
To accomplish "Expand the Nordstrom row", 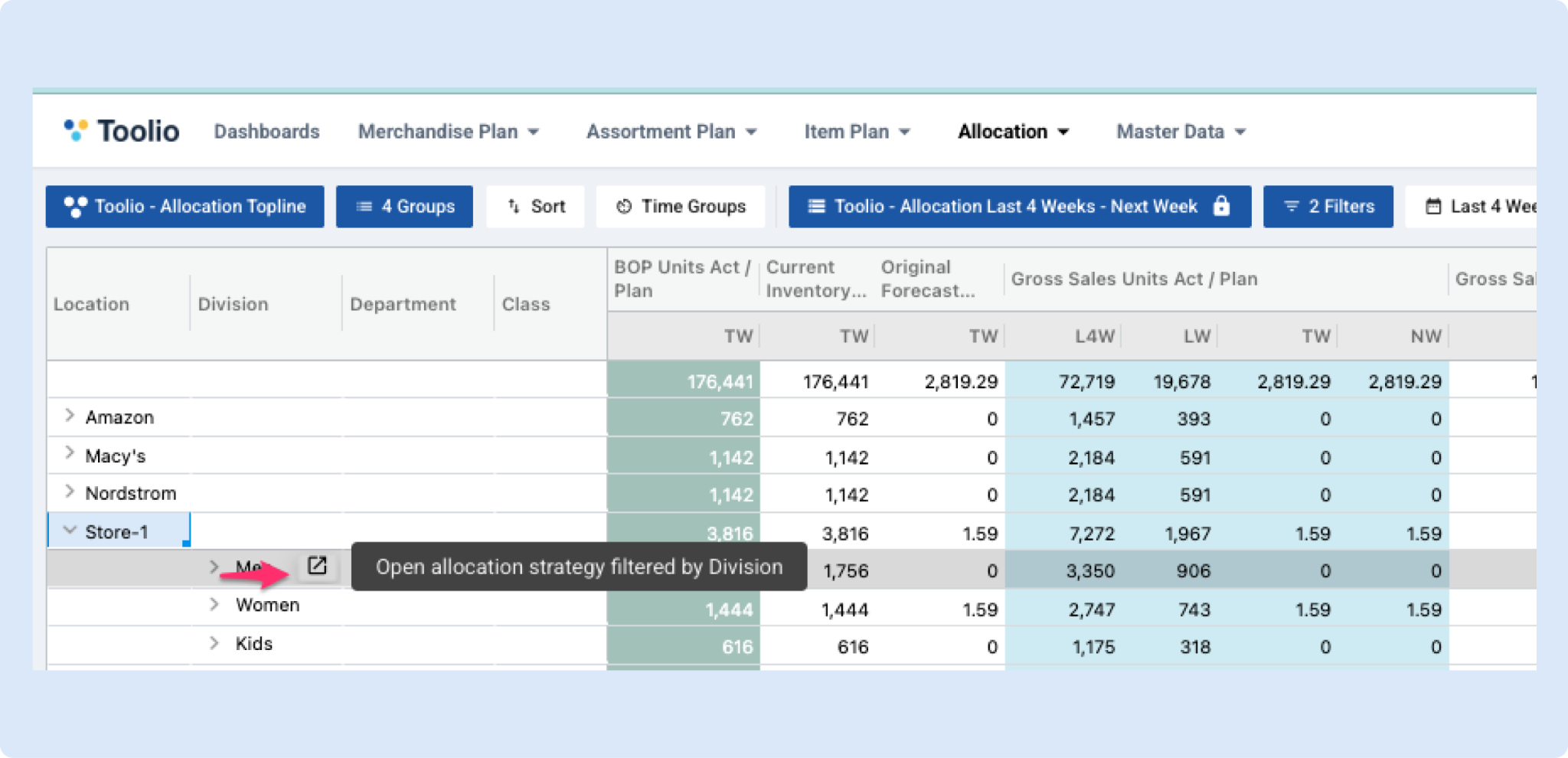I will [x=70, y=492].
